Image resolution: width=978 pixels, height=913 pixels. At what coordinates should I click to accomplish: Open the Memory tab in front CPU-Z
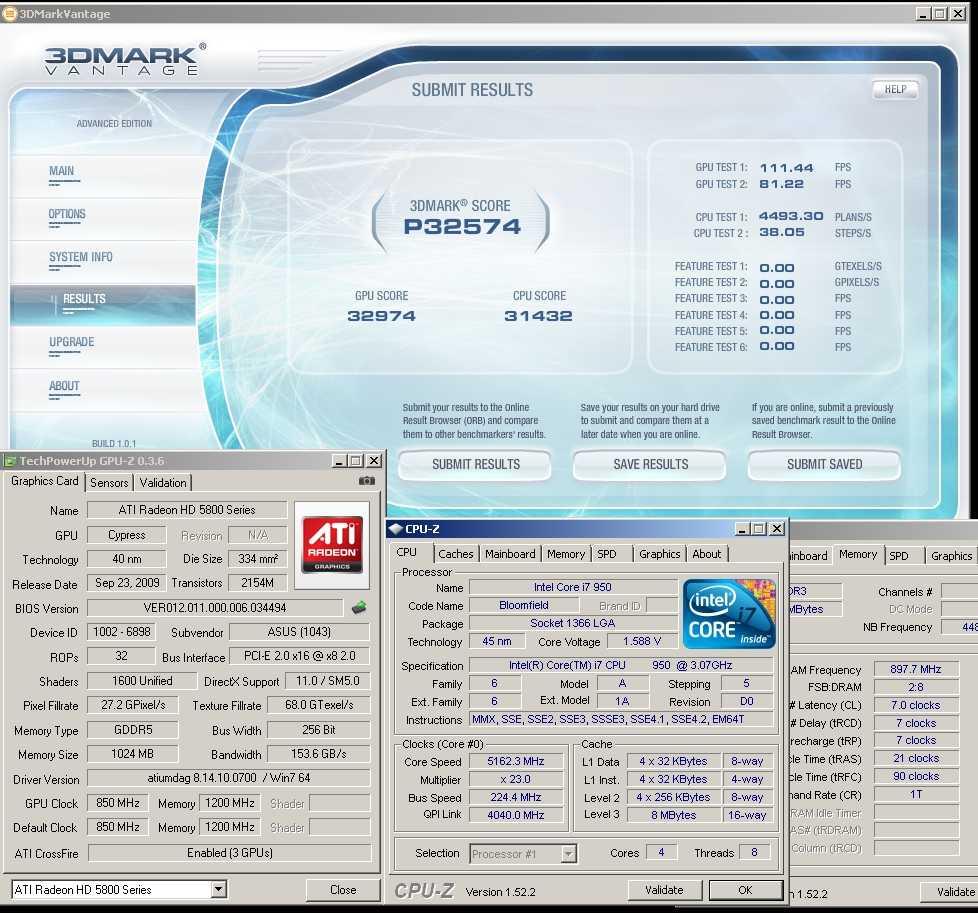pos(566,554)
